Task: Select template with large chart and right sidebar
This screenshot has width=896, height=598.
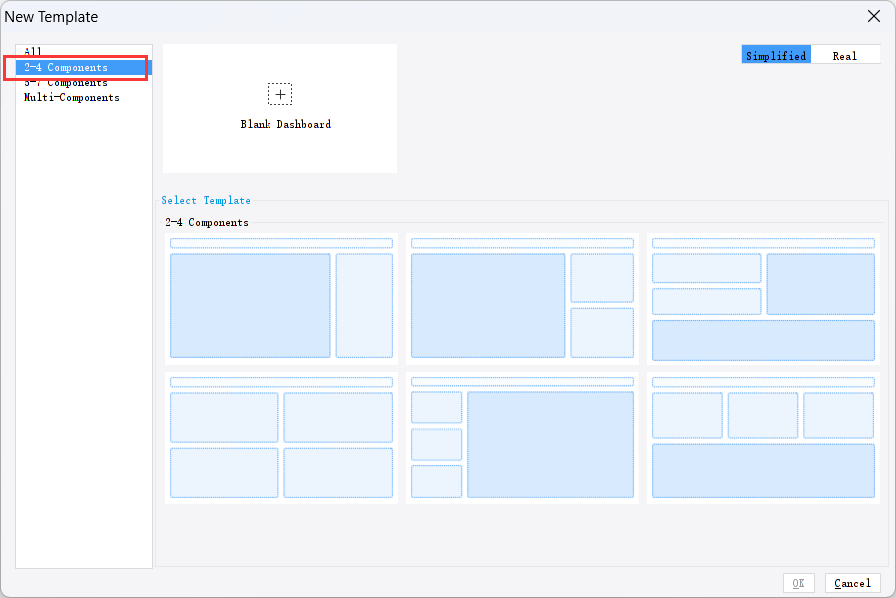Action: point(281,300)
